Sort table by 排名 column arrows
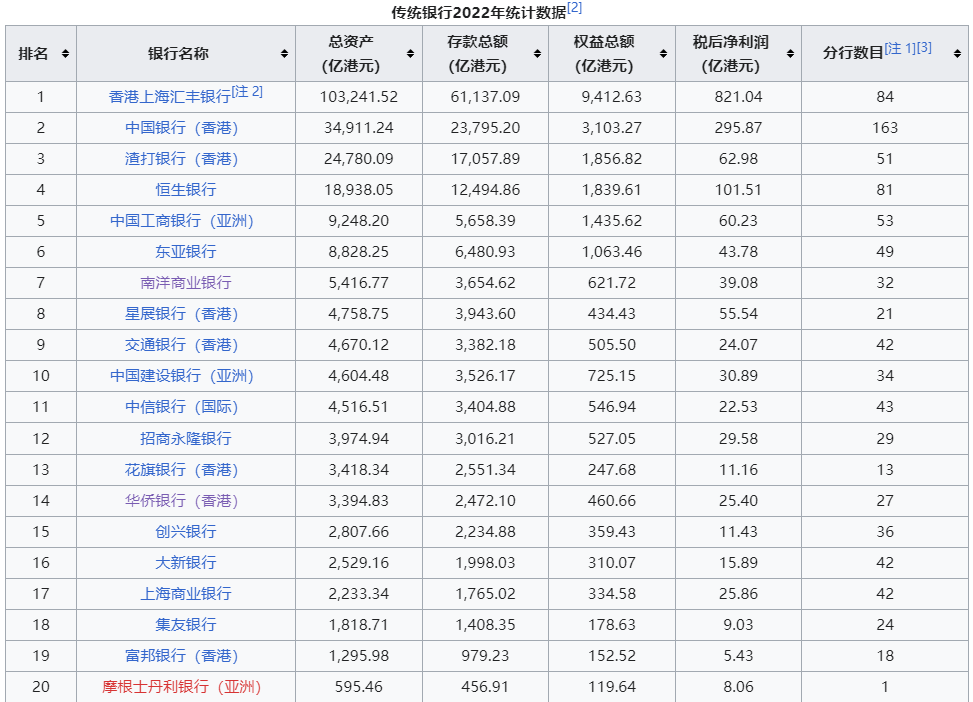 [65, 54]
